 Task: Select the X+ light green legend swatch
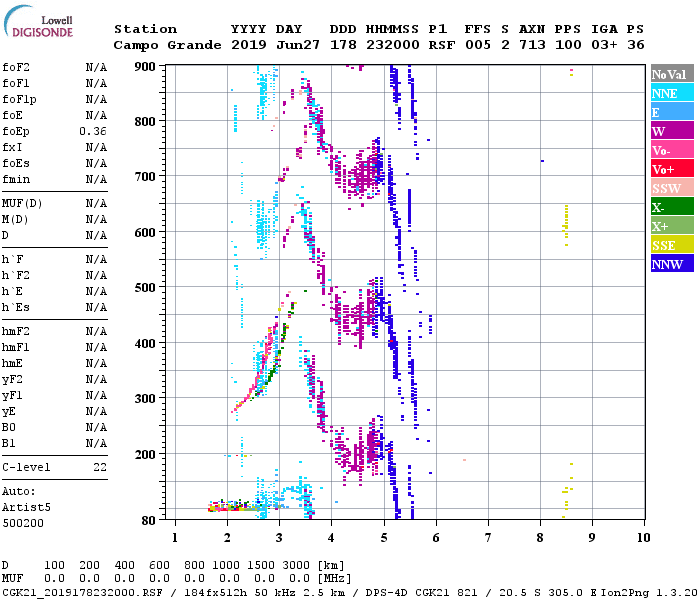click(x=672, y=225)
